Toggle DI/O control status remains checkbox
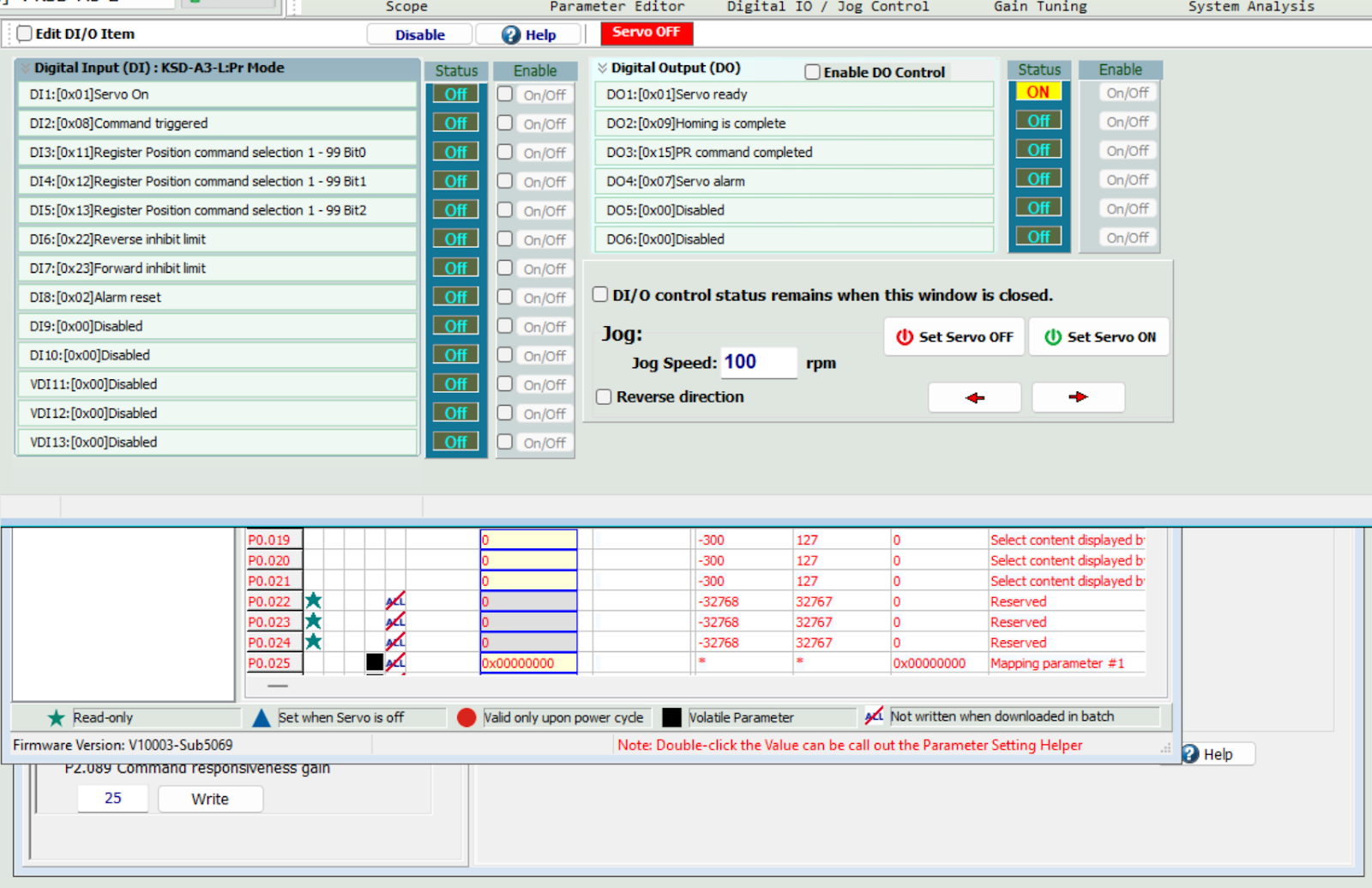 click(x=600, y=294)
